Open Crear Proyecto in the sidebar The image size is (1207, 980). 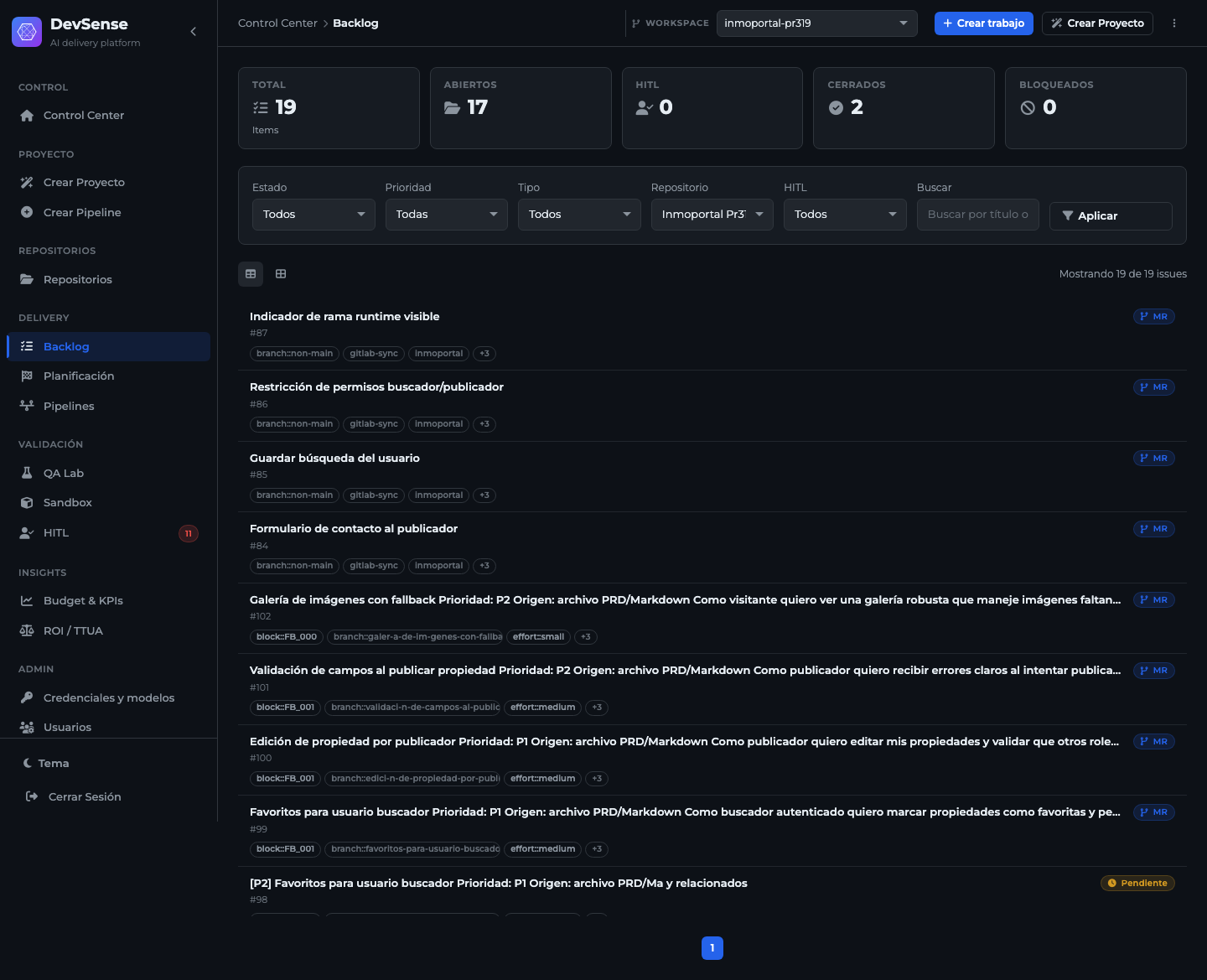[x=109, y=183]
